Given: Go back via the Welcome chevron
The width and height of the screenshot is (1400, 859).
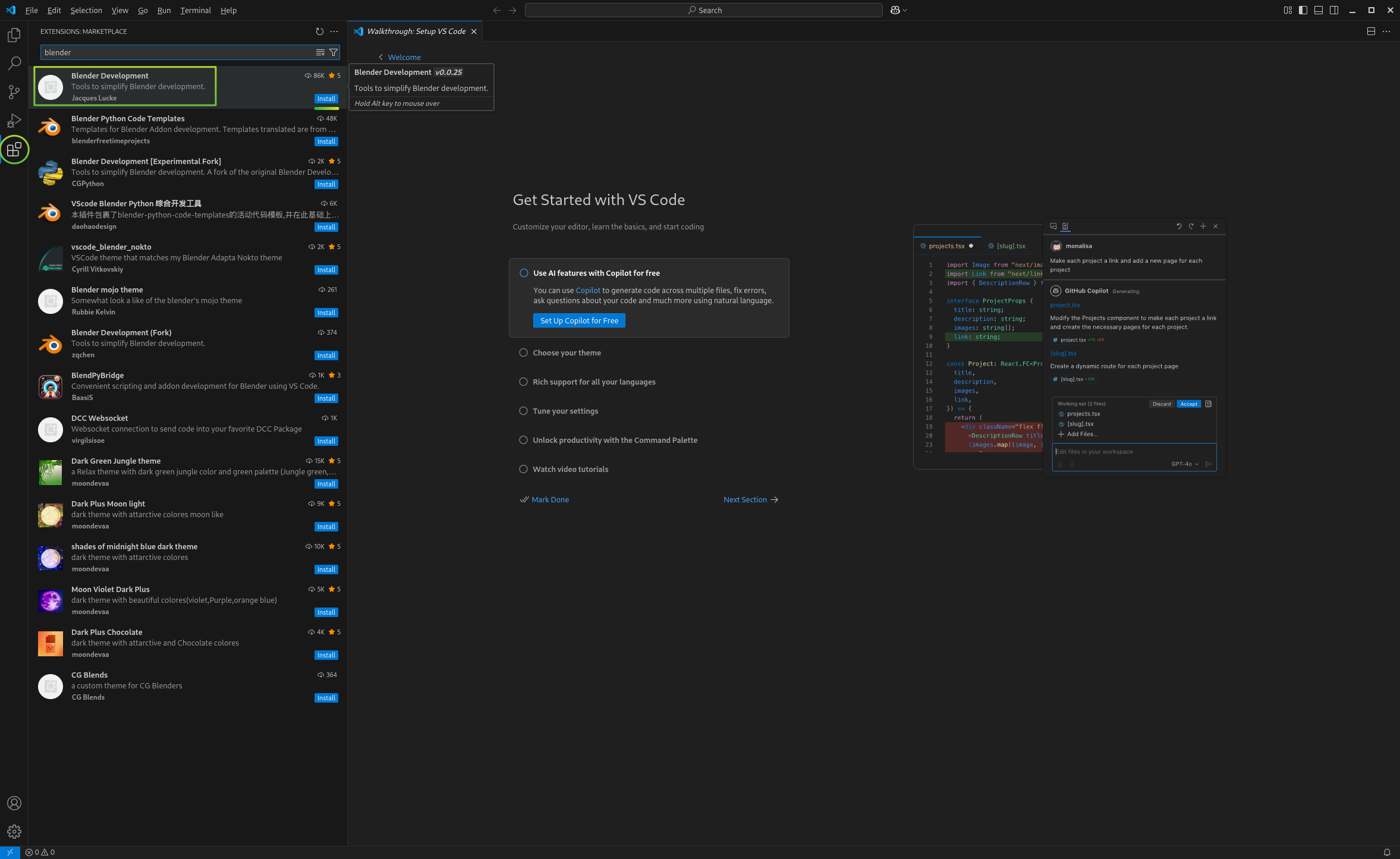Looking at the screenshot, I should [x=380, y=57].
